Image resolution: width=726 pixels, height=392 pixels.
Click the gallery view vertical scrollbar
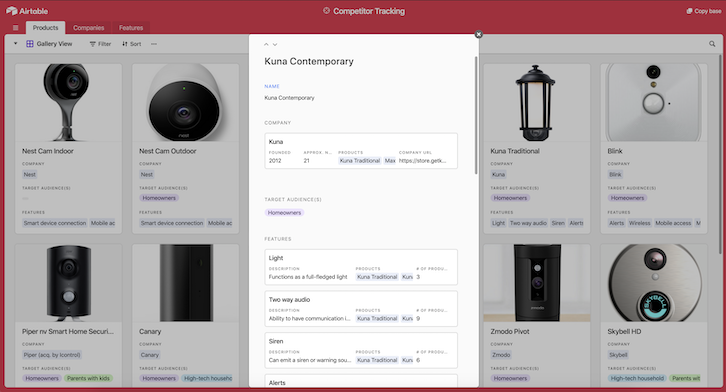(720, 155)
